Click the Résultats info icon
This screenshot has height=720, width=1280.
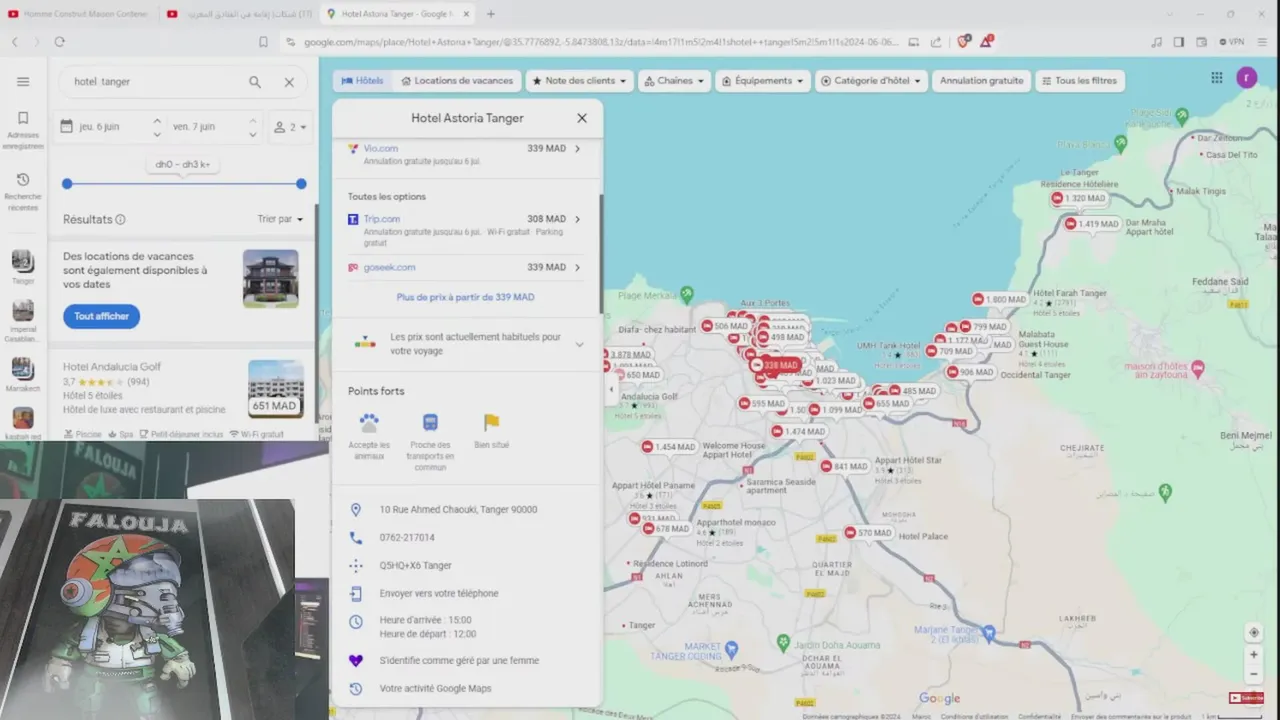120,219
